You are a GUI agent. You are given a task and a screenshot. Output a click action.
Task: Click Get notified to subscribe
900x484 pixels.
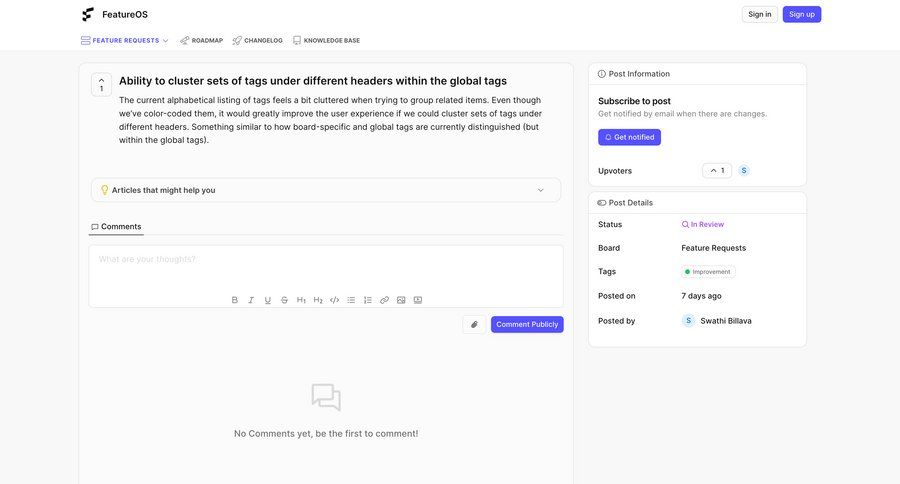pos(629,137)
